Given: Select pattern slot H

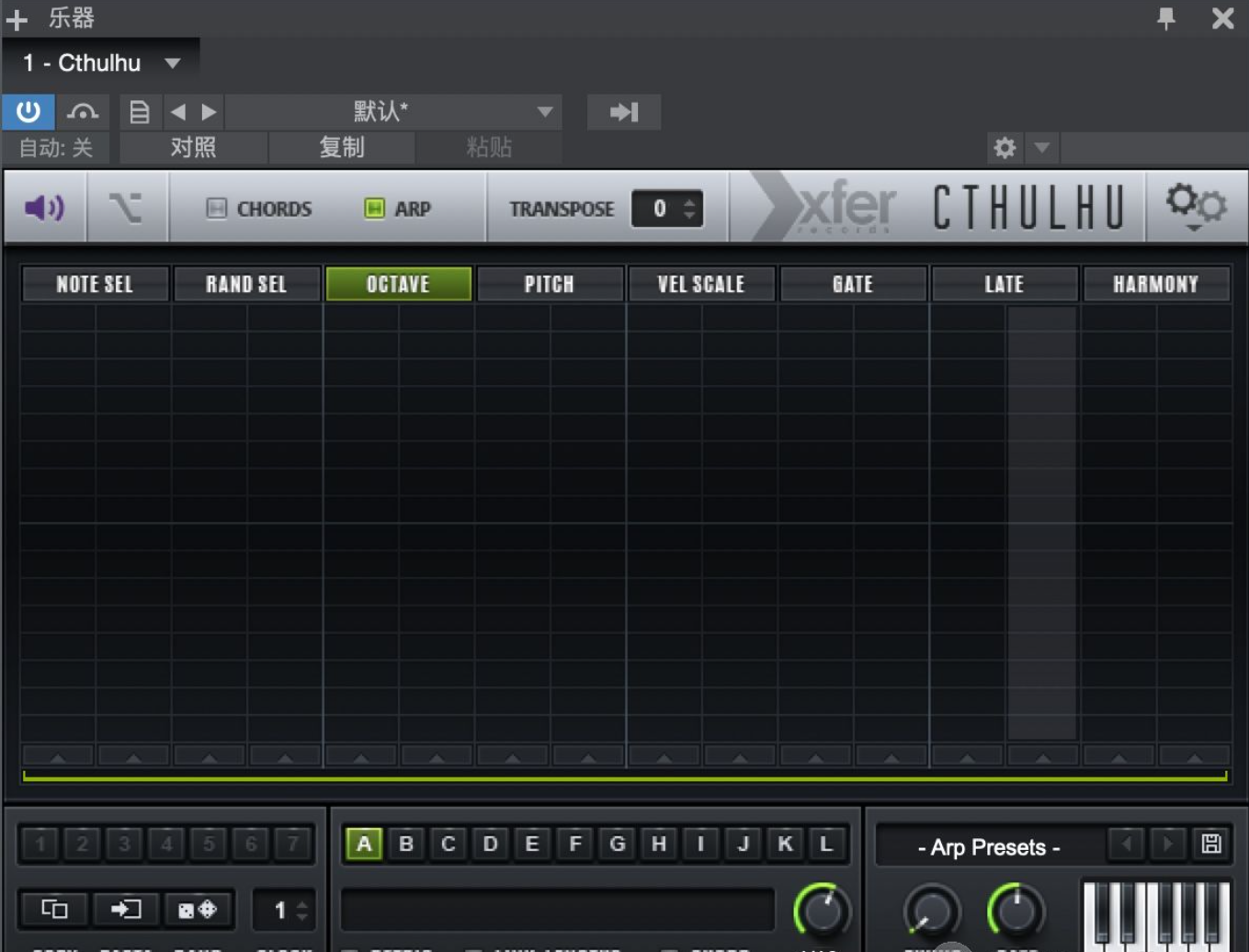Looking at the screenshot, I should pos(659,844).
